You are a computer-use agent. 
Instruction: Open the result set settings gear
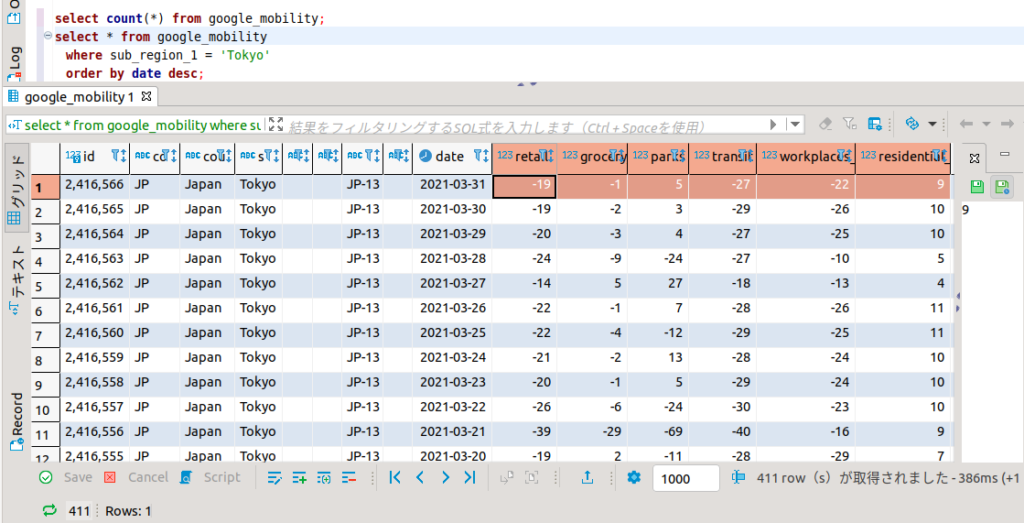point(633,478)
